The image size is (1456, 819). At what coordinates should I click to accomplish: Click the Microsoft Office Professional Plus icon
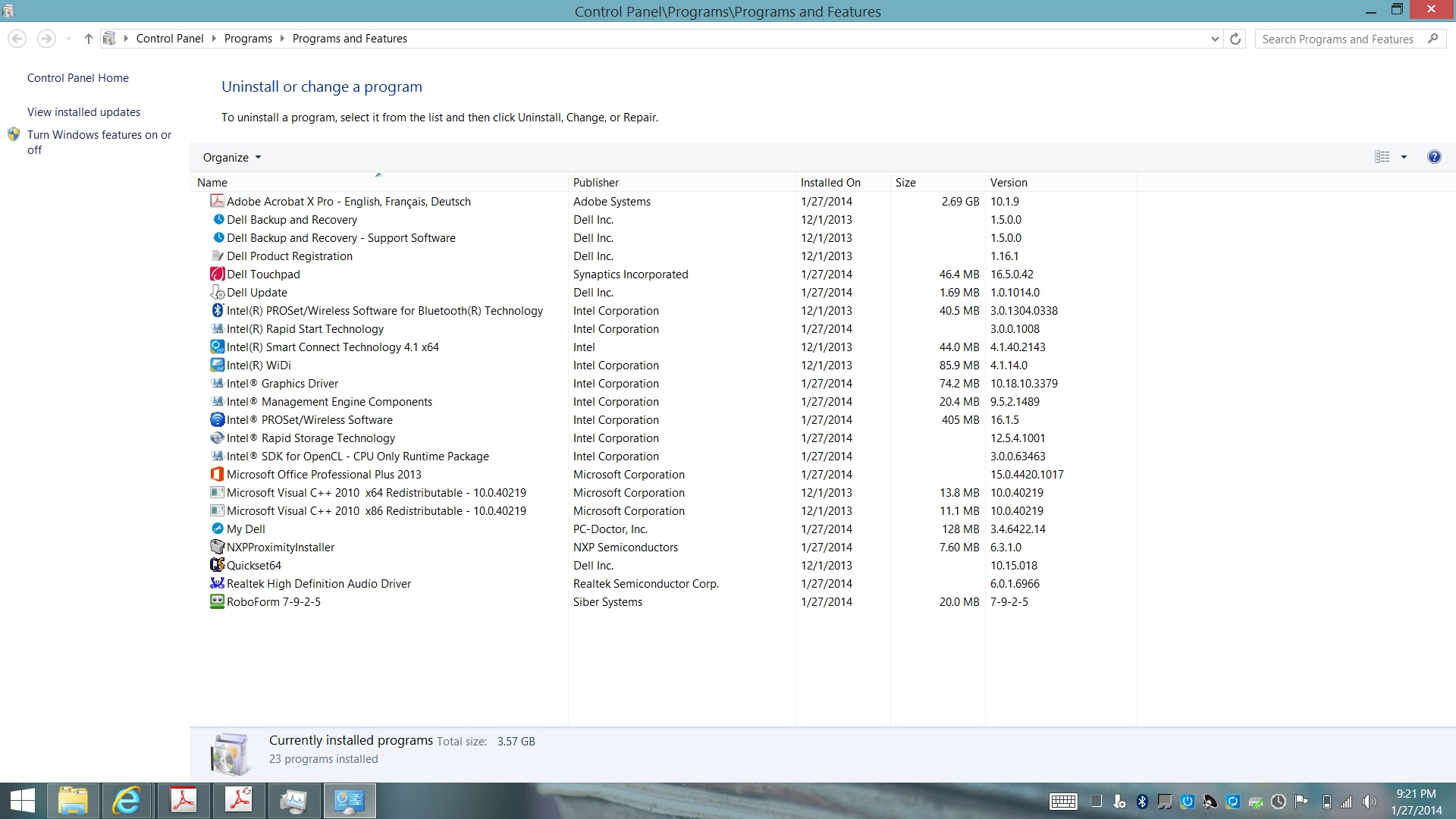coord(217,474)
